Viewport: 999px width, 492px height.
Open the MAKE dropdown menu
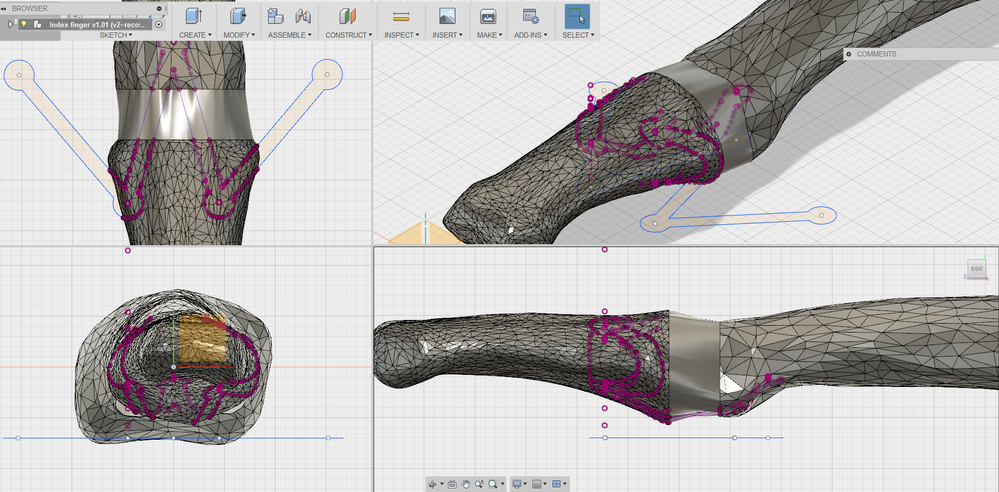click(x=489, y=35)
